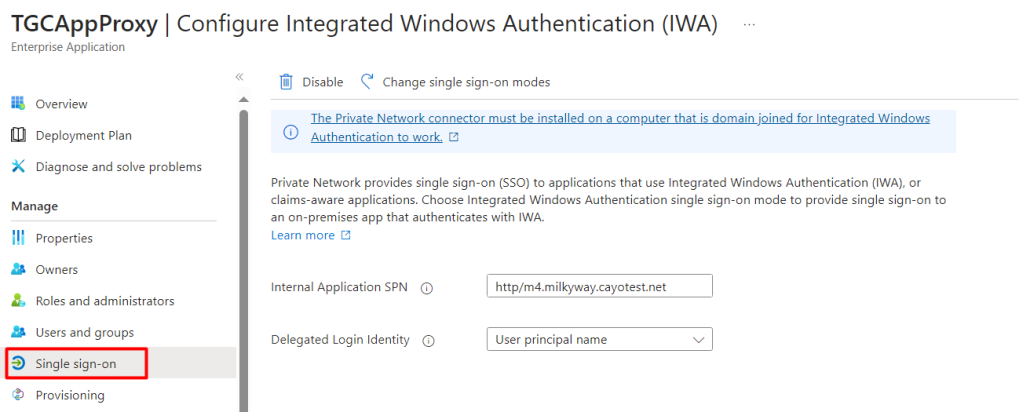Click the Diagnose and solve problems wrench icon
1019x412 pixels.
18,166
